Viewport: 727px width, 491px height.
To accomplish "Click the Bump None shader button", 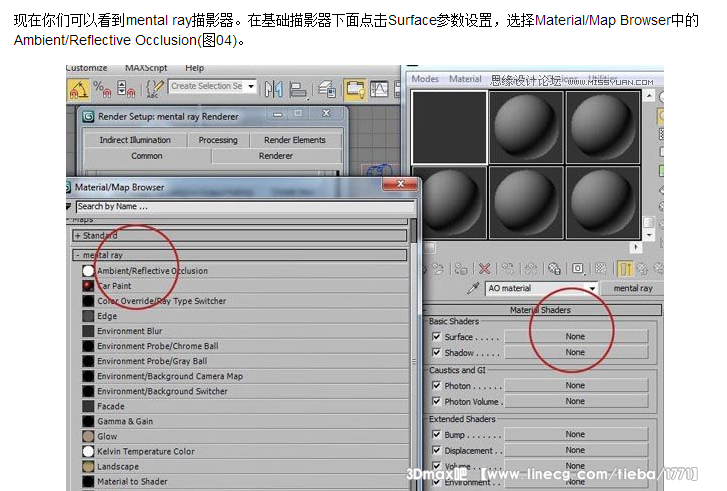I will pyautogui.click(x=575, y=434).
